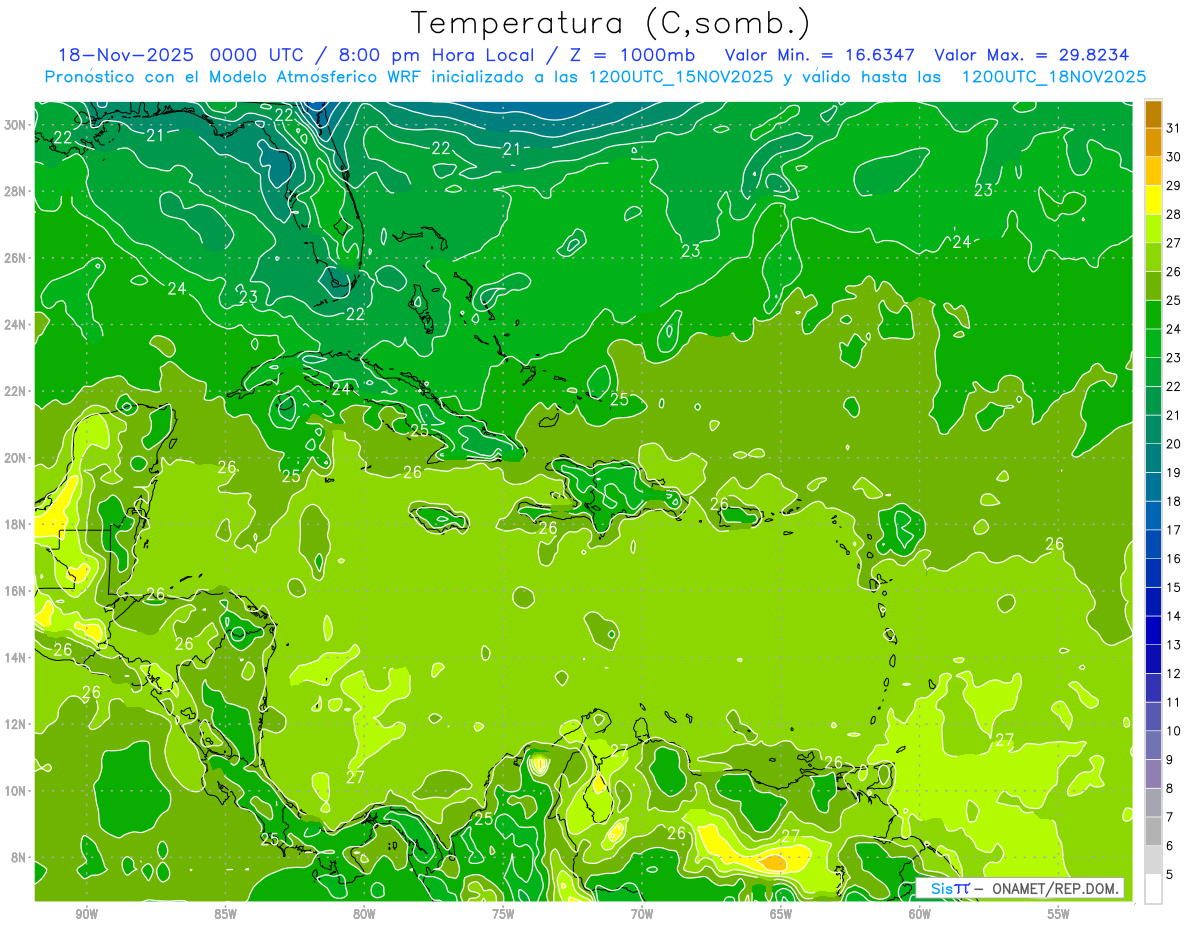Click the colorbar swatch between 30 and 31
The width and height of the screenshot is (1200, 927).
point(1153,142)
